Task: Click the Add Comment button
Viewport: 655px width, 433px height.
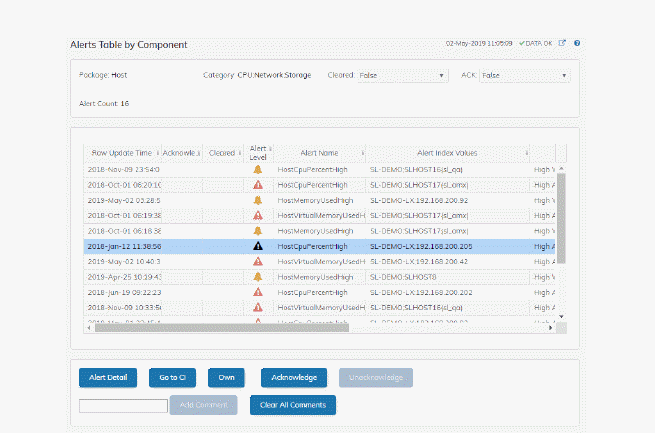Action: 203,405
